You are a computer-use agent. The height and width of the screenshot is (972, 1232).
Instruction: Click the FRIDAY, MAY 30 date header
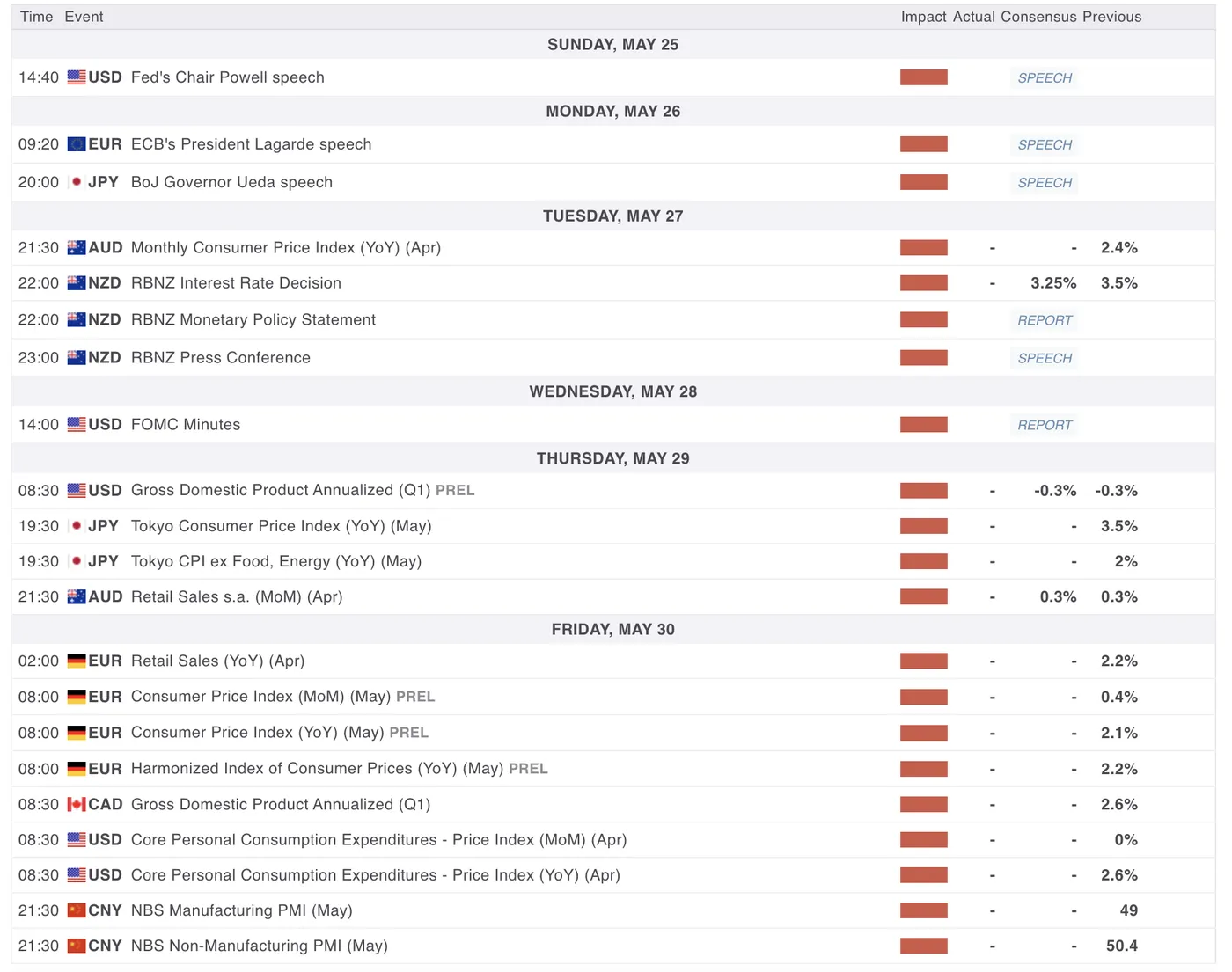click(613, 630)
